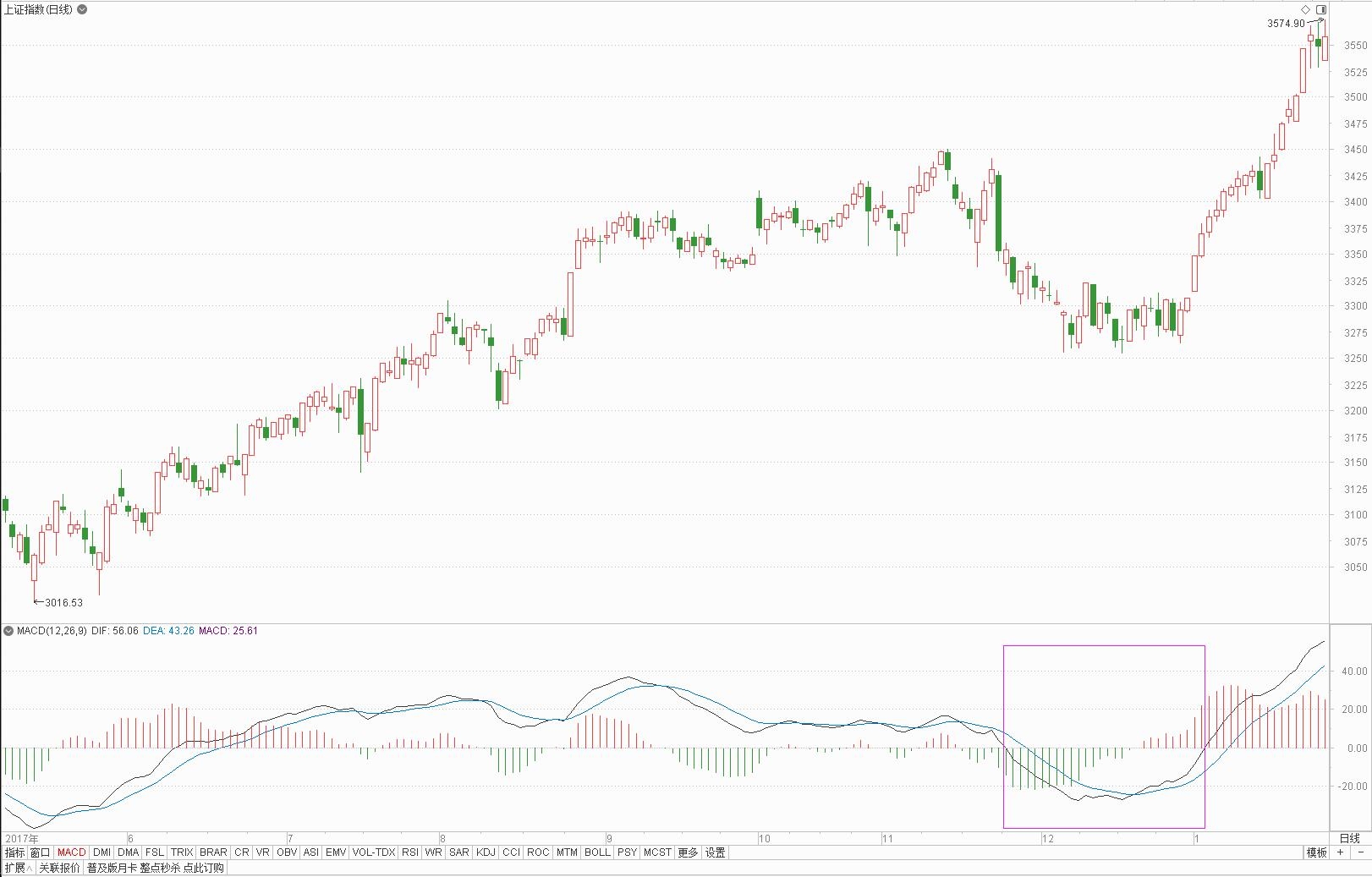Select the BOLL indicator tab
The width and height of the screenshot is (1372, 877).
[597, 852]
